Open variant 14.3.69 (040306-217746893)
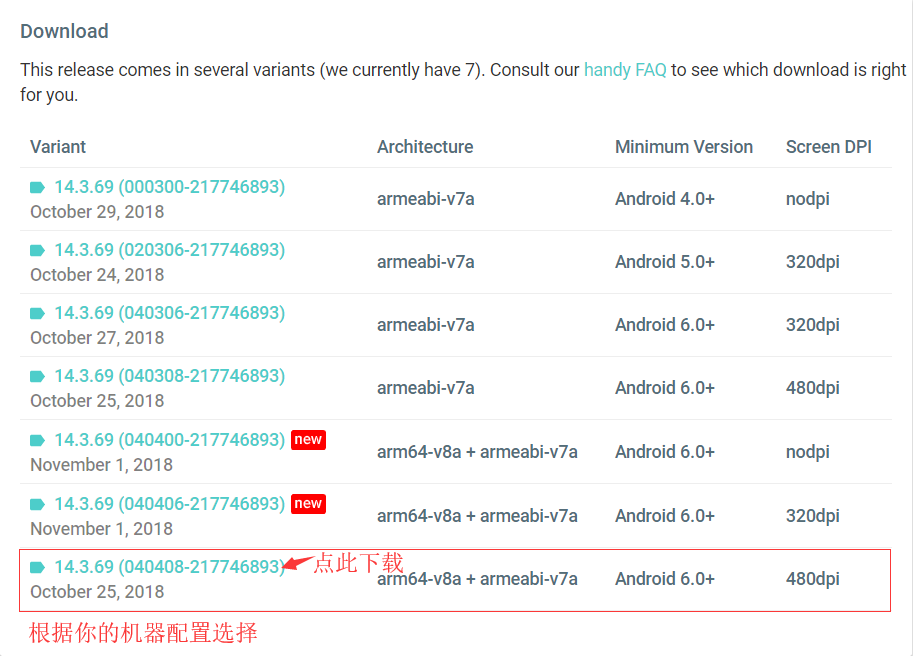 [x=169, y=313]
